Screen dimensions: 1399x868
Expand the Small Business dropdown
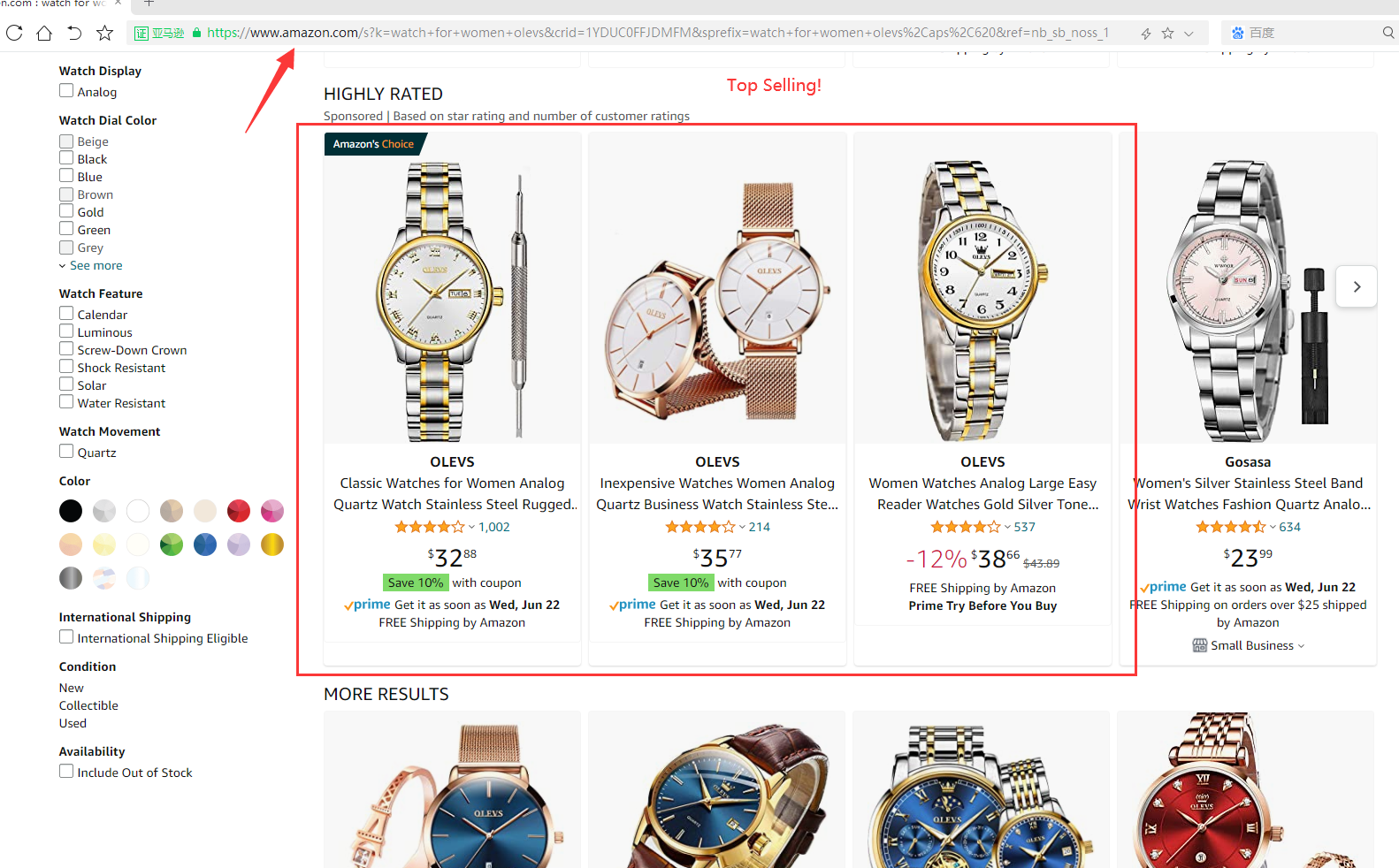point(1301,646)
